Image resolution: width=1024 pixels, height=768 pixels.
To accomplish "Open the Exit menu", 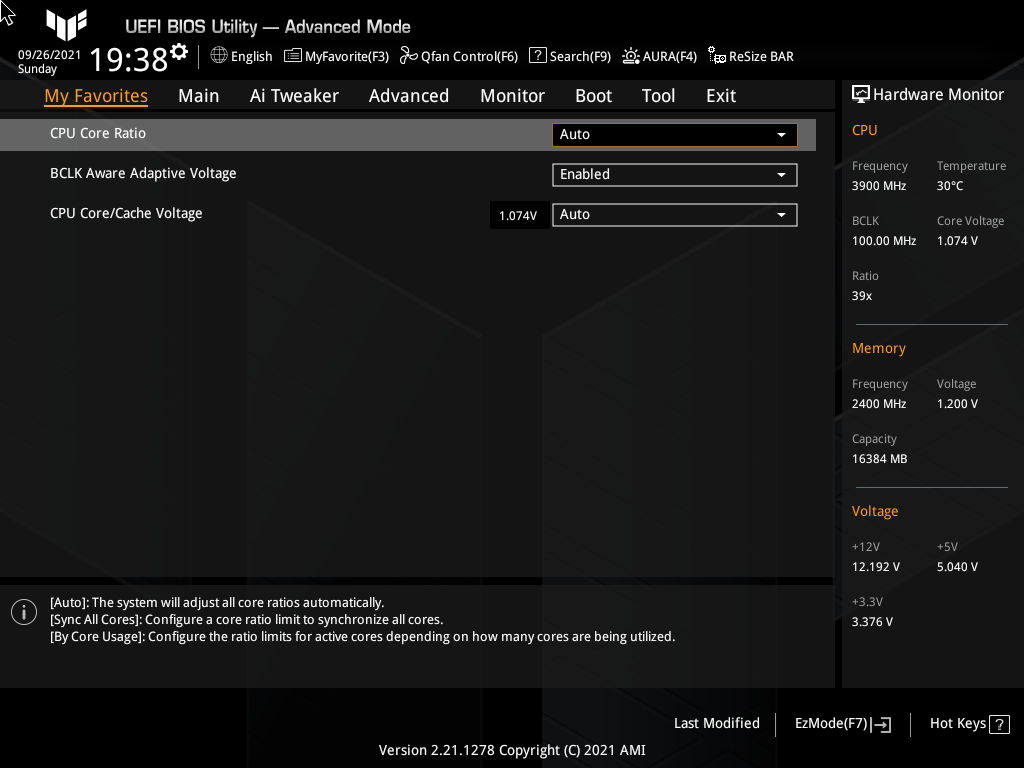I will [x=720, y=95].
